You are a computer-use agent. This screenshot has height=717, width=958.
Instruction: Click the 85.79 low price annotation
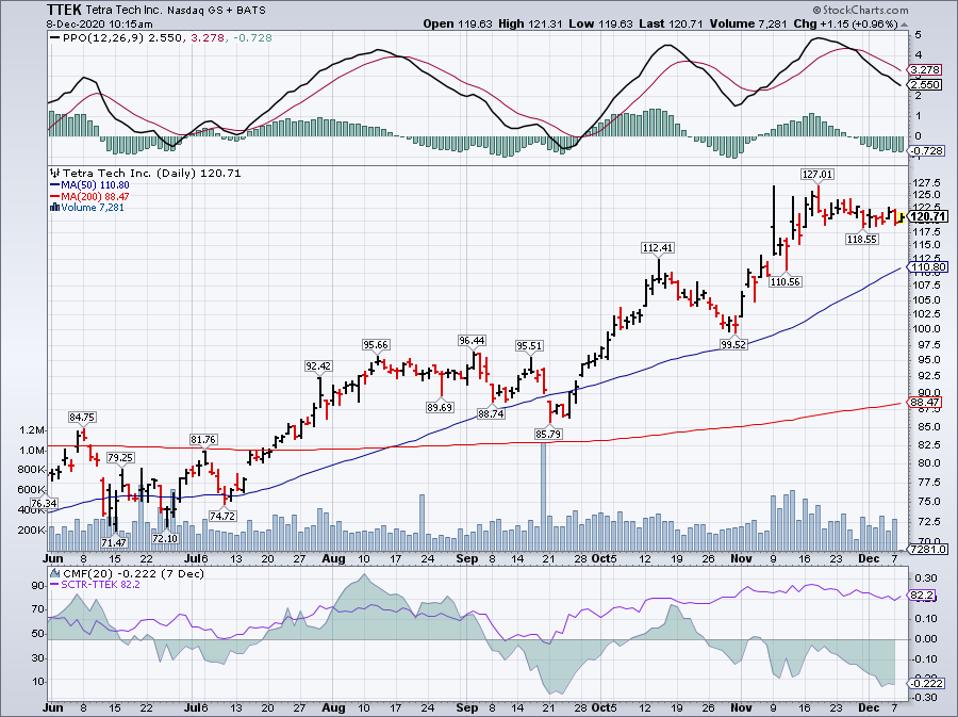pos(548,434)
